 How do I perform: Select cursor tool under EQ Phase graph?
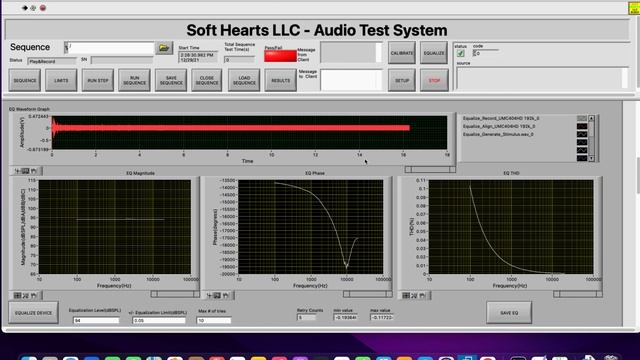click(x=210, y=295)
